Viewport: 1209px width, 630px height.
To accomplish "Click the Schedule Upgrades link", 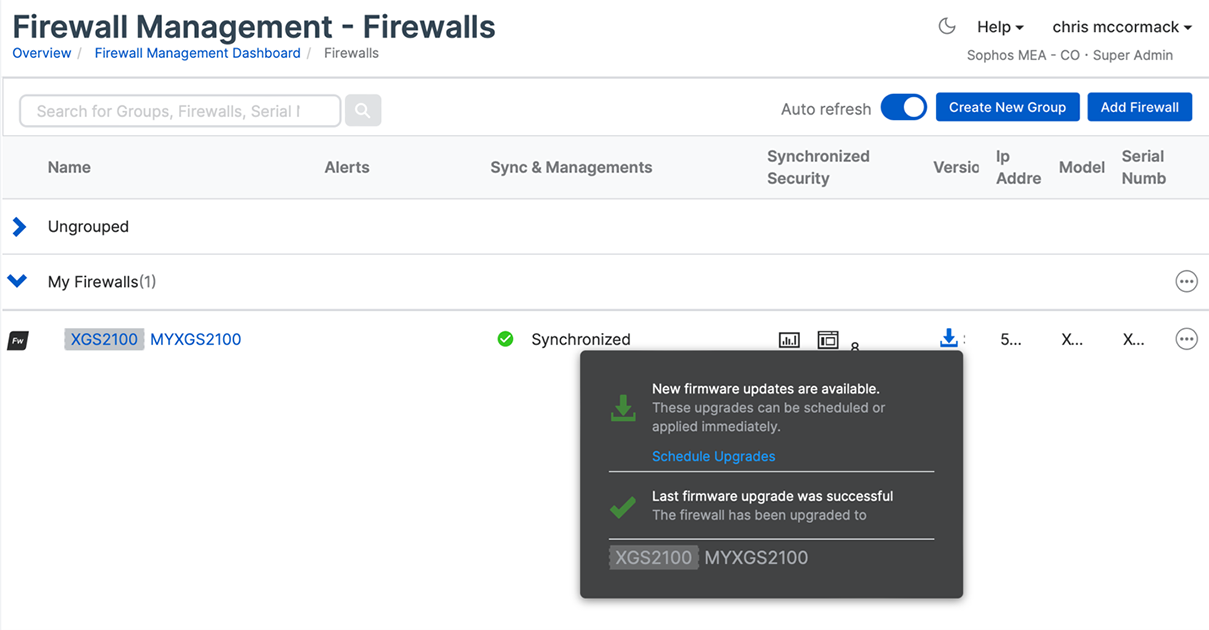I will pos(713,456).
